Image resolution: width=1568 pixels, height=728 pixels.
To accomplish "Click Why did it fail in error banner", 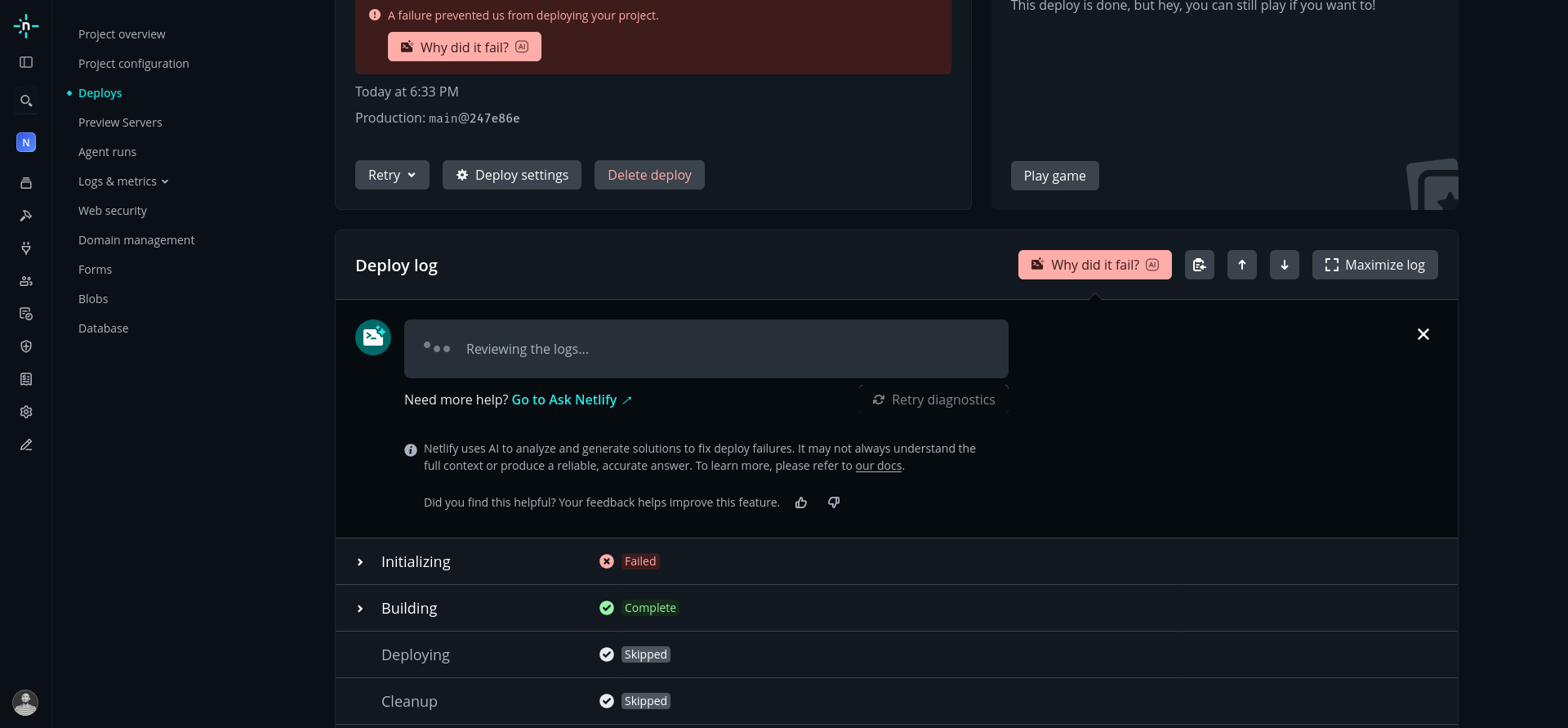I will (x=465, y=47).
